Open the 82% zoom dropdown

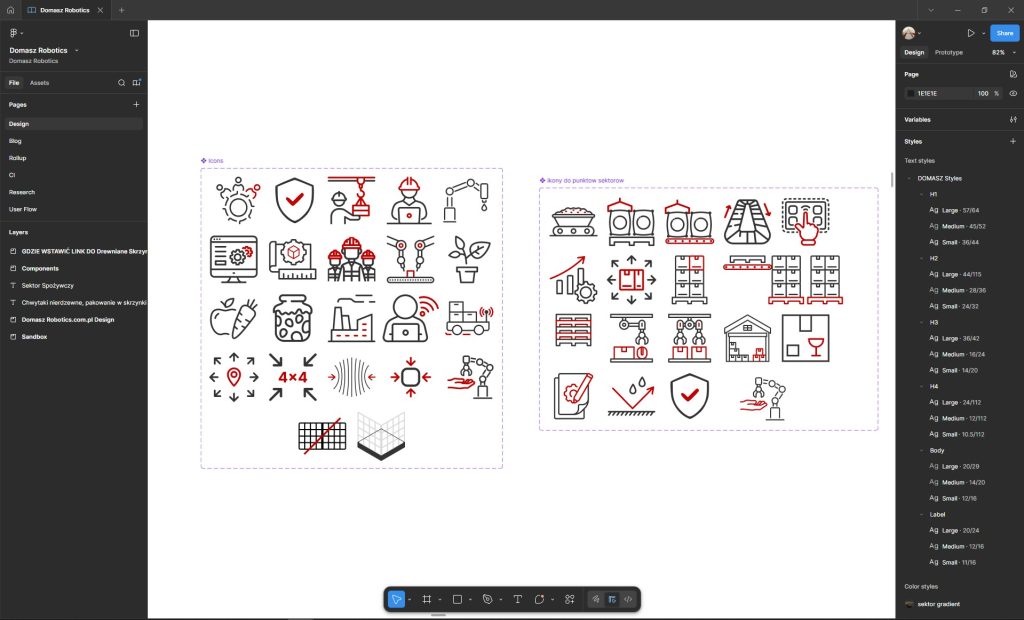tap(999, 52)
